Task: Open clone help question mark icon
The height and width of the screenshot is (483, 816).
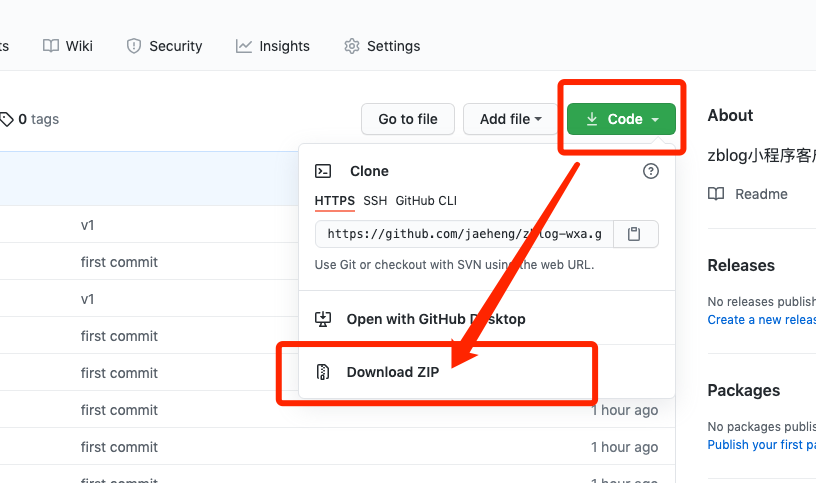Action: point(651,171)
